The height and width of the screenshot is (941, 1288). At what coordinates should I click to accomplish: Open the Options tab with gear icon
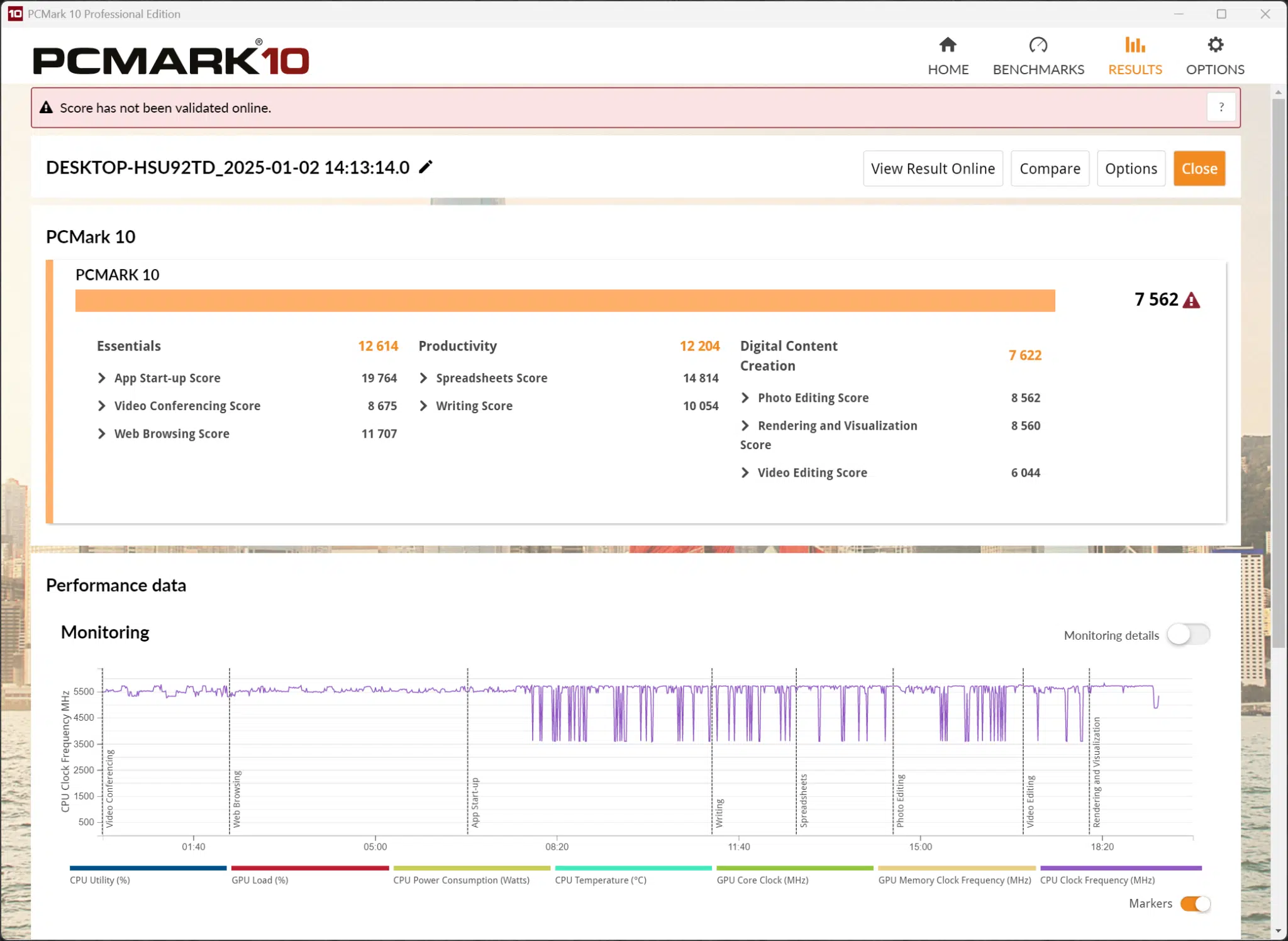[1215, 56]
